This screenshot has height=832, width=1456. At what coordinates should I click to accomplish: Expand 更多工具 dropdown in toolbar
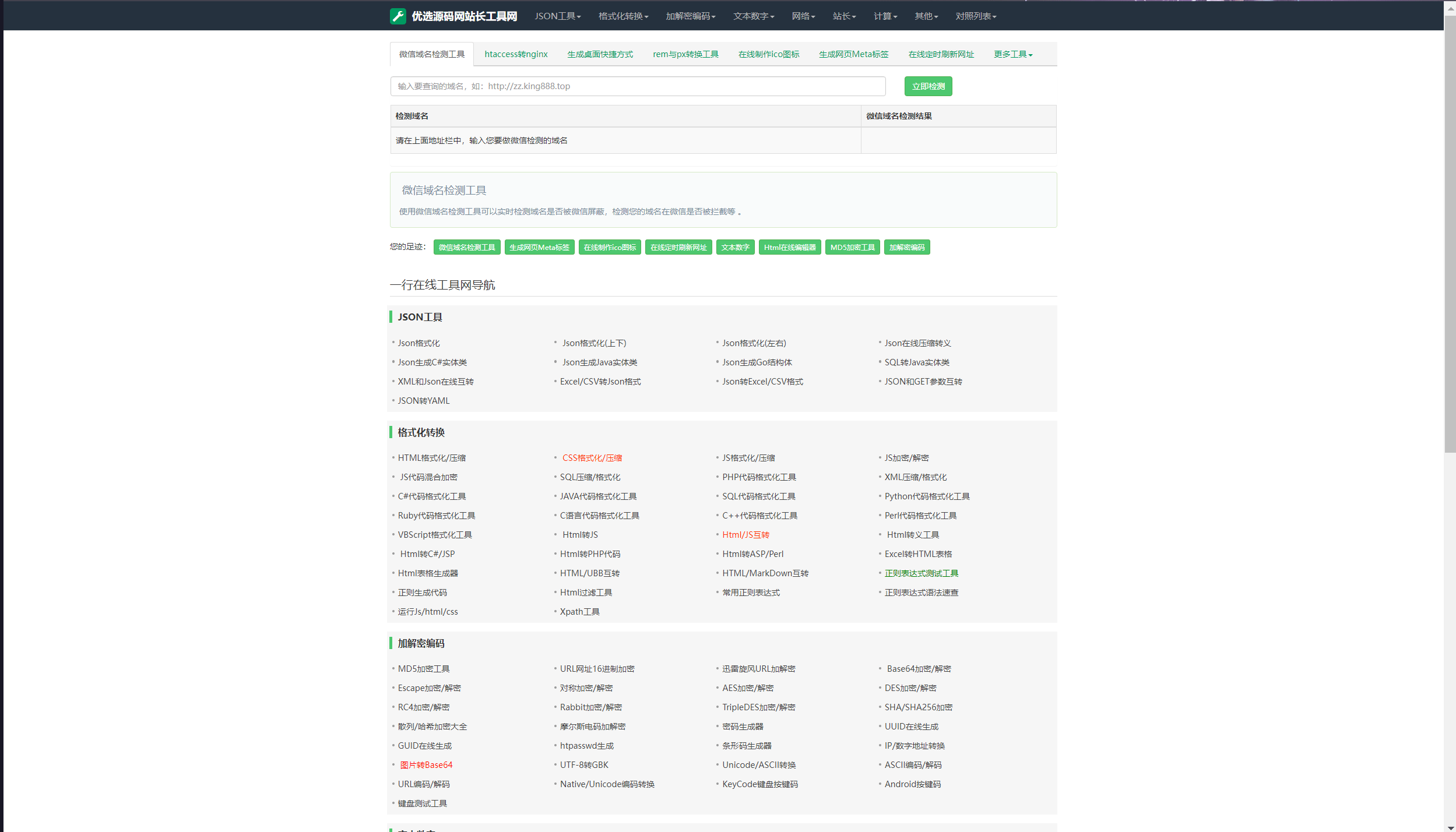click(1013, 54)
